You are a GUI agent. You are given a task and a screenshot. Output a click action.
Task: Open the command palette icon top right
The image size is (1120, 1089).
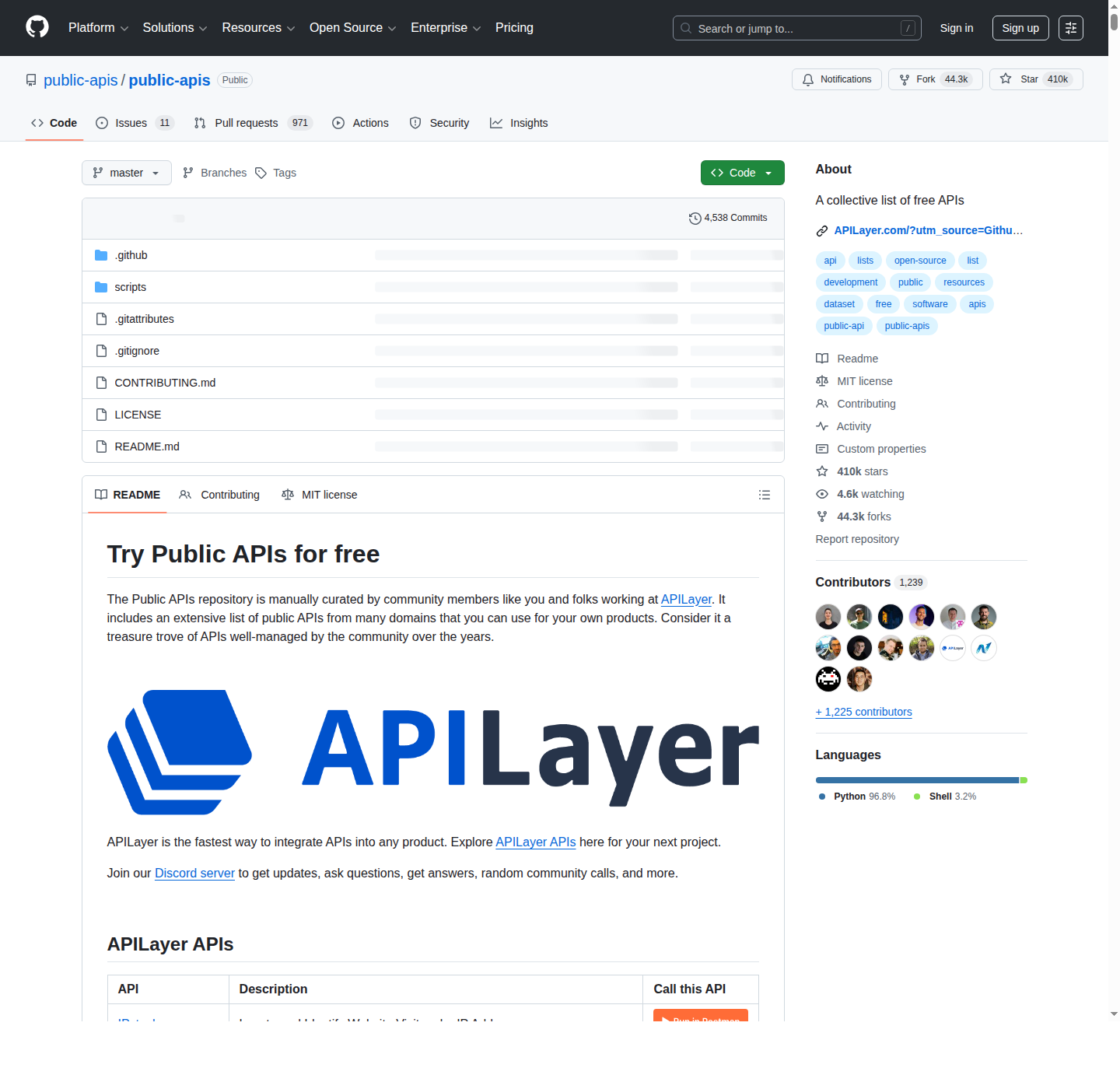tap(1071, 28)
